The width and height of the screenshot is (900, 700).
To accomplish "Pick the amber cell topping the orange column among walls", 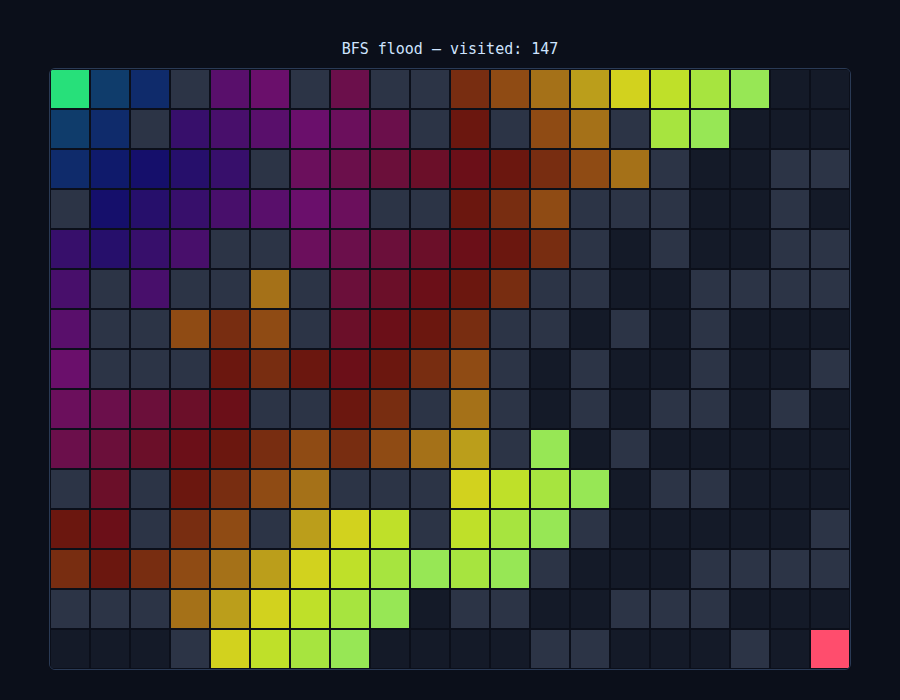I will coord(270,289).
